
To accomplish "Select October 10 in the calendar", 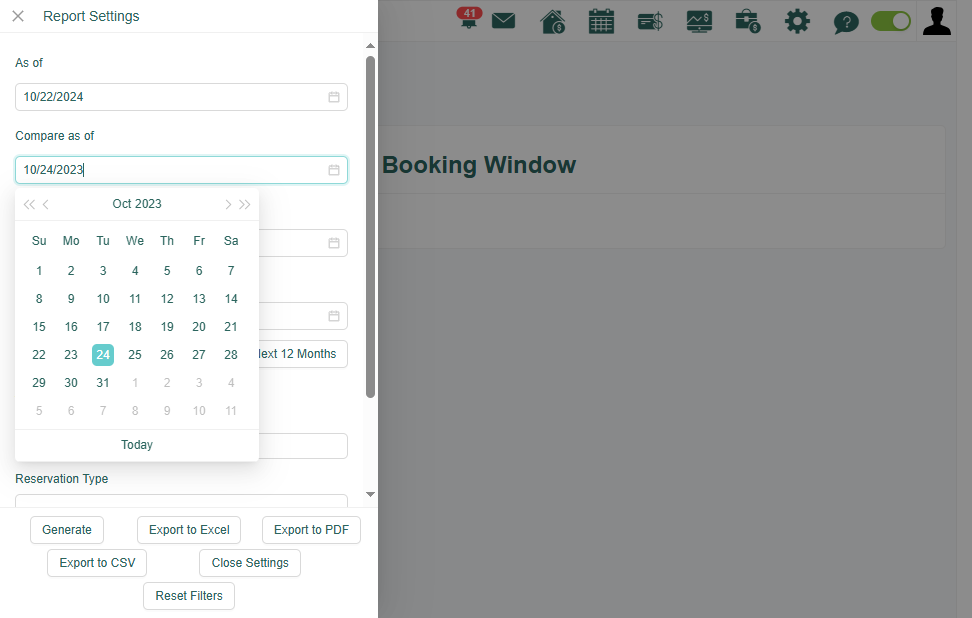I will point(103,299).
